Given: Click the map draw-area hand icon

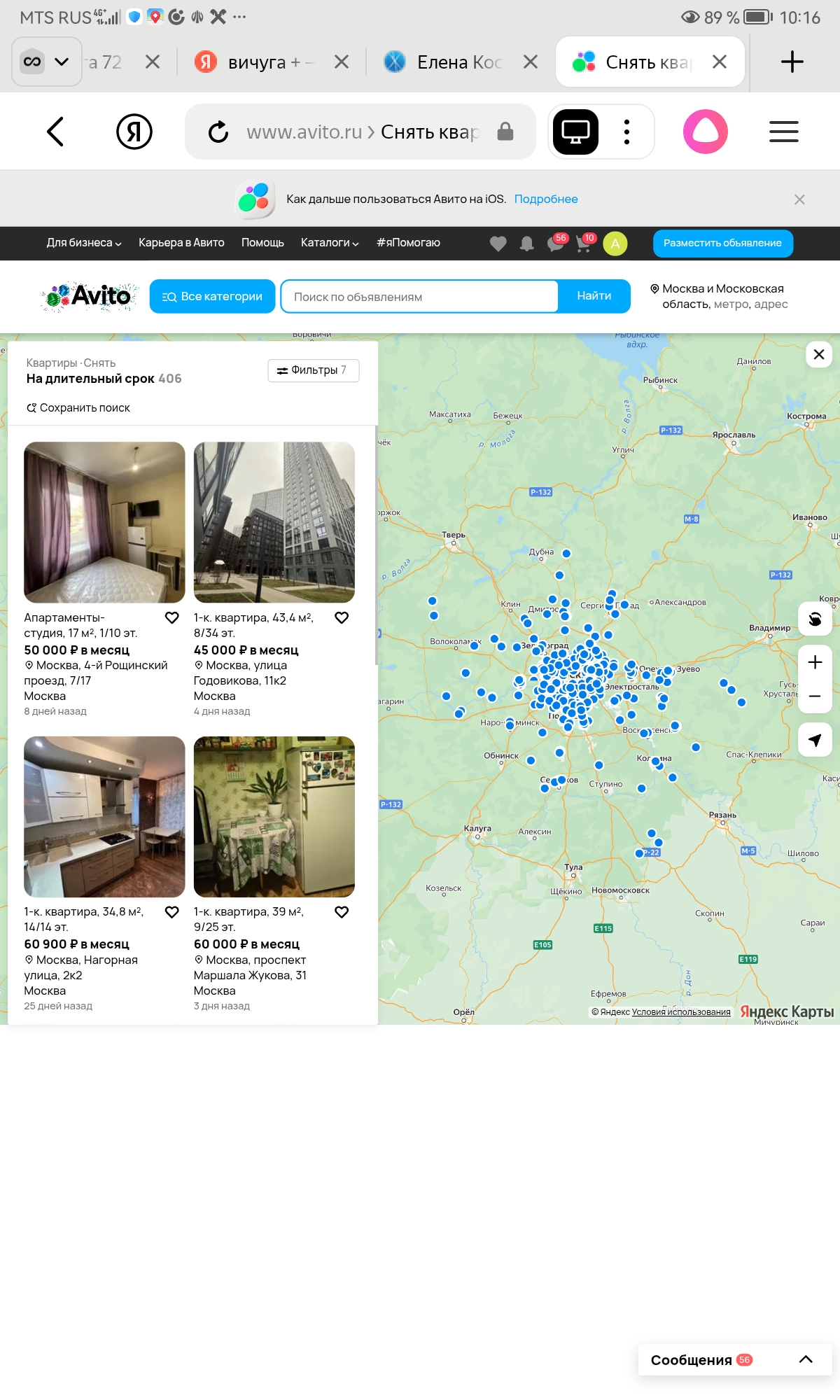Looking at the screenshot, I should (815, 619).
